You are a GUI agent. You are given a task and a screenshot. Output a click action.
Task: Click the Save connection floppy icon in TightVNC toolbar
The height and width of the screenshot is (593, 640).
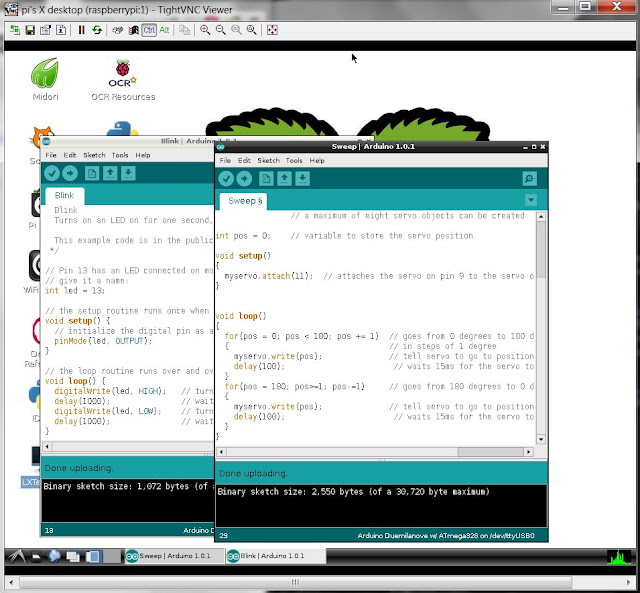(30, 30)
